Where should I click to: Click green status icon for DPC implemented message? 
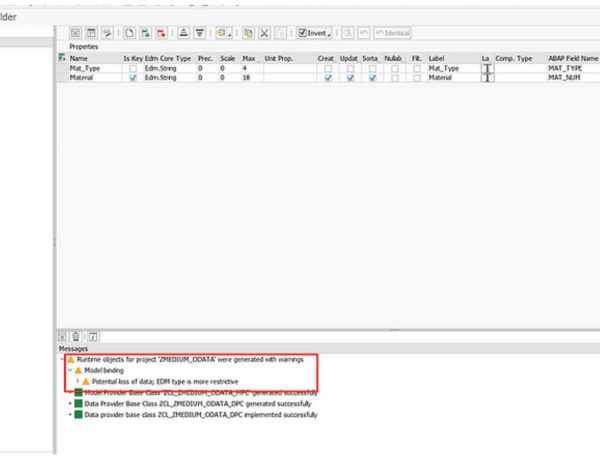[x=78, y=414]
